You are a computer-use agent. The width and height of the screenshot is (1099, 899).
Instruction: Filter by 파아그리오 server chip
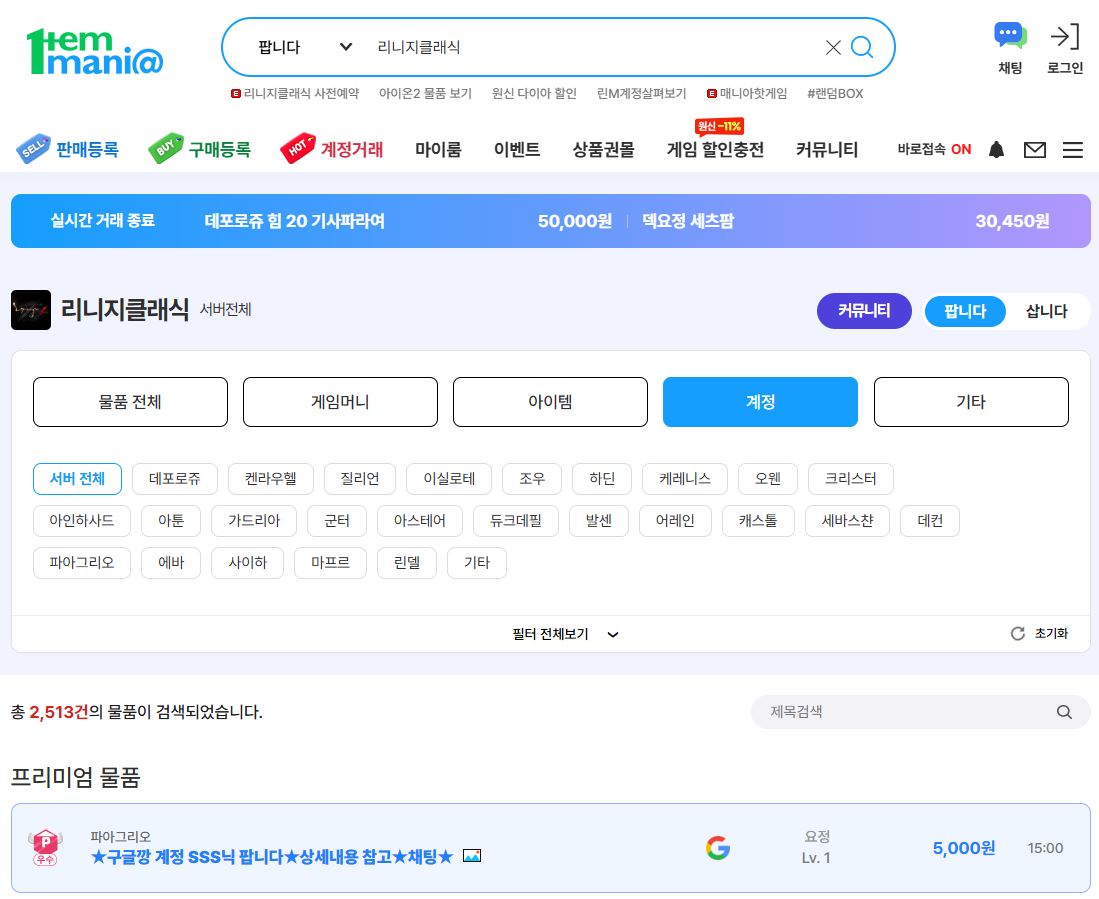[x=82, y=563]
